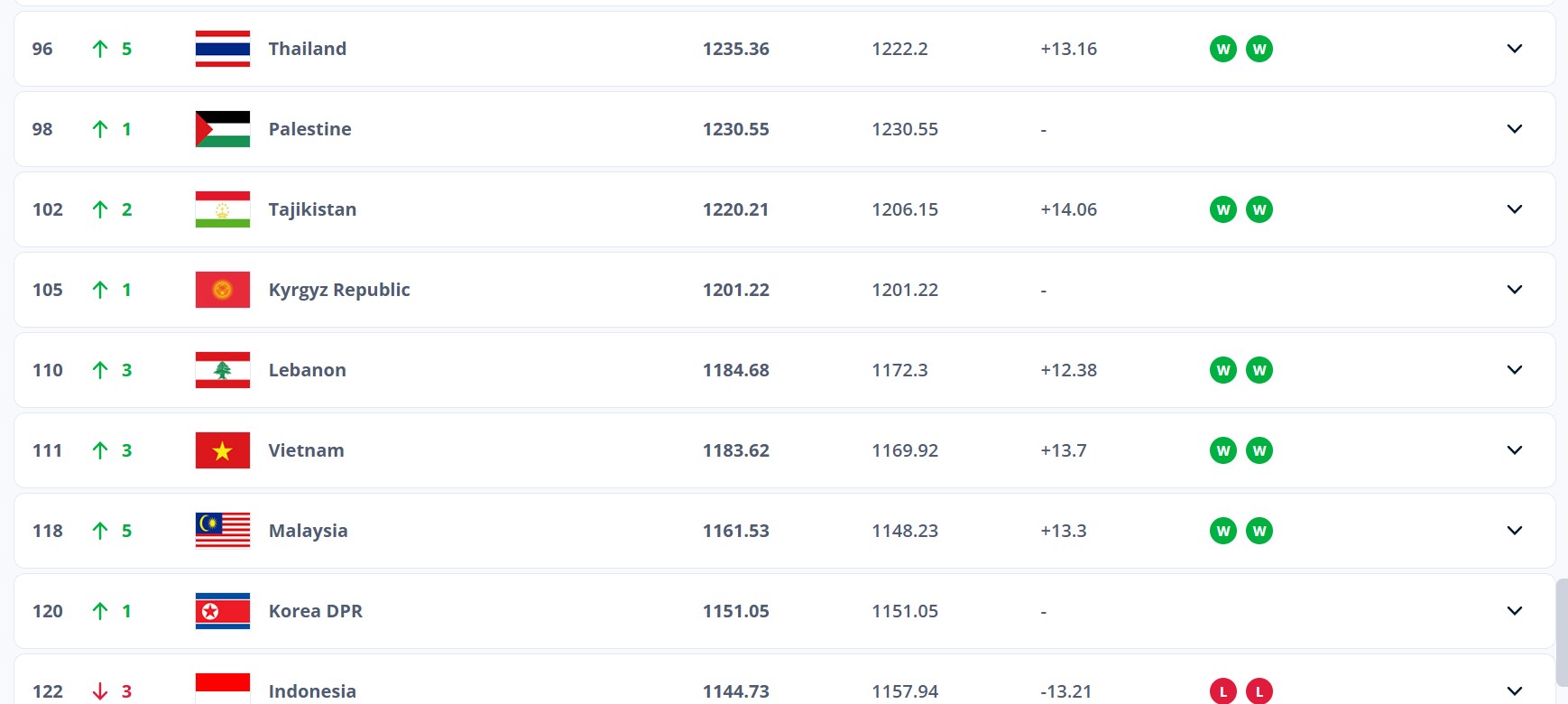This screenshot has width=1568, height=704.
Task: Click the Korea DPR flag icon
Action: pyautogui.click(x=222, y=611)
